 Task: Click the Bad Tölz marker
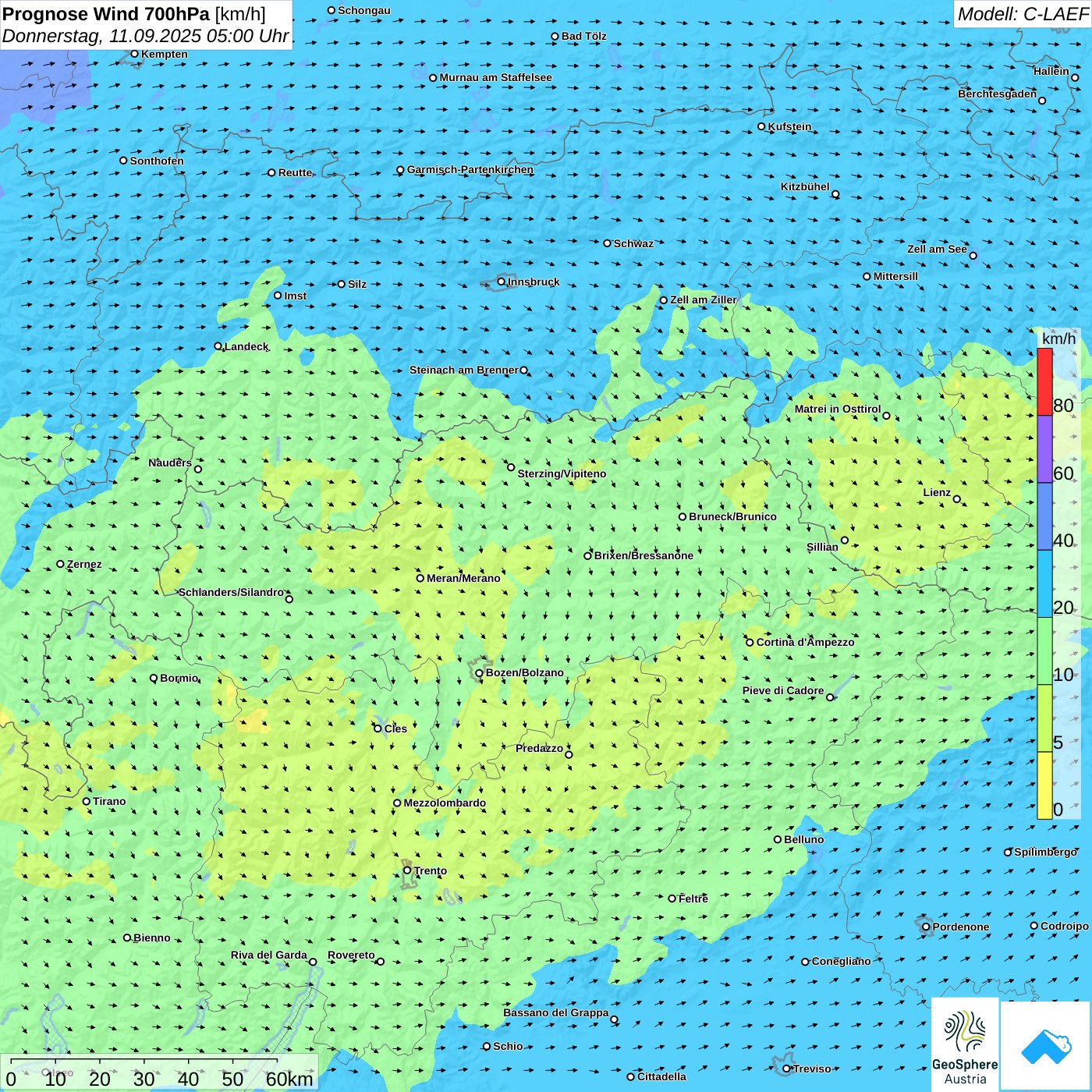click(x=555, y=37)
